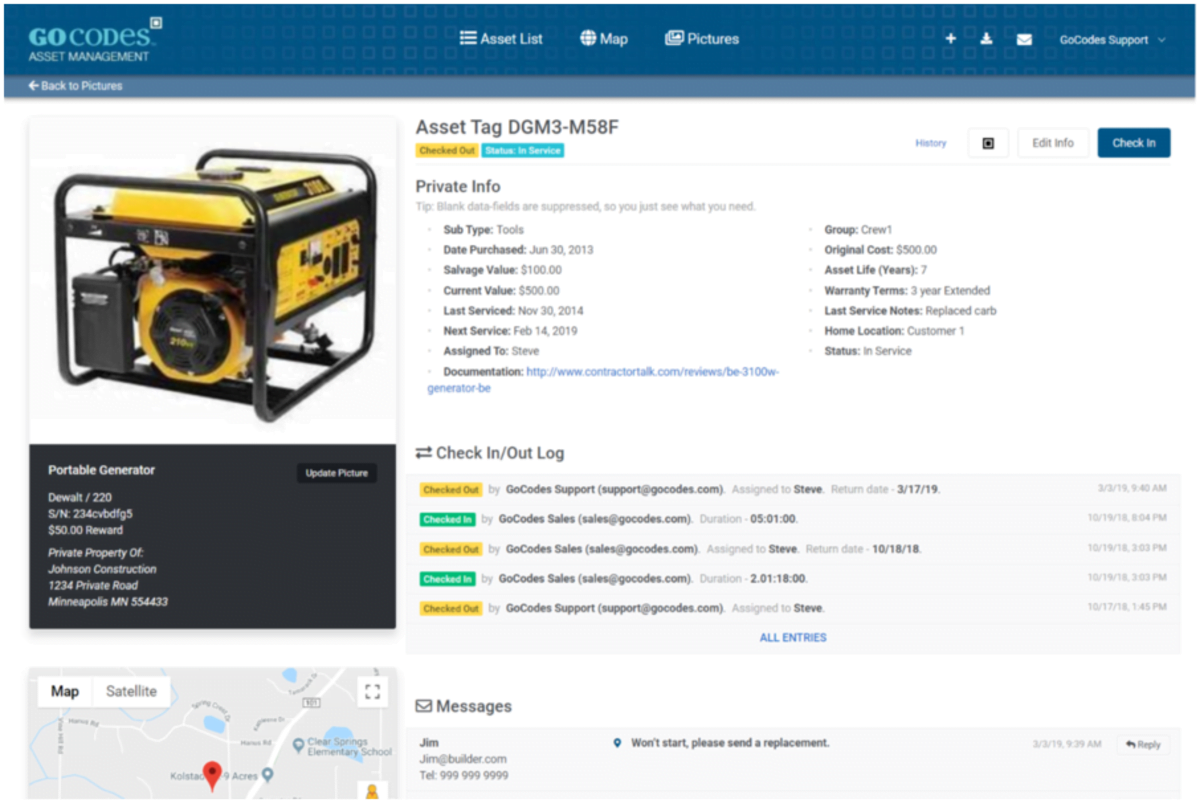Click the Original Cost $500.00 field
Viewport: 1200px width, 803px height.
point(880,250)
